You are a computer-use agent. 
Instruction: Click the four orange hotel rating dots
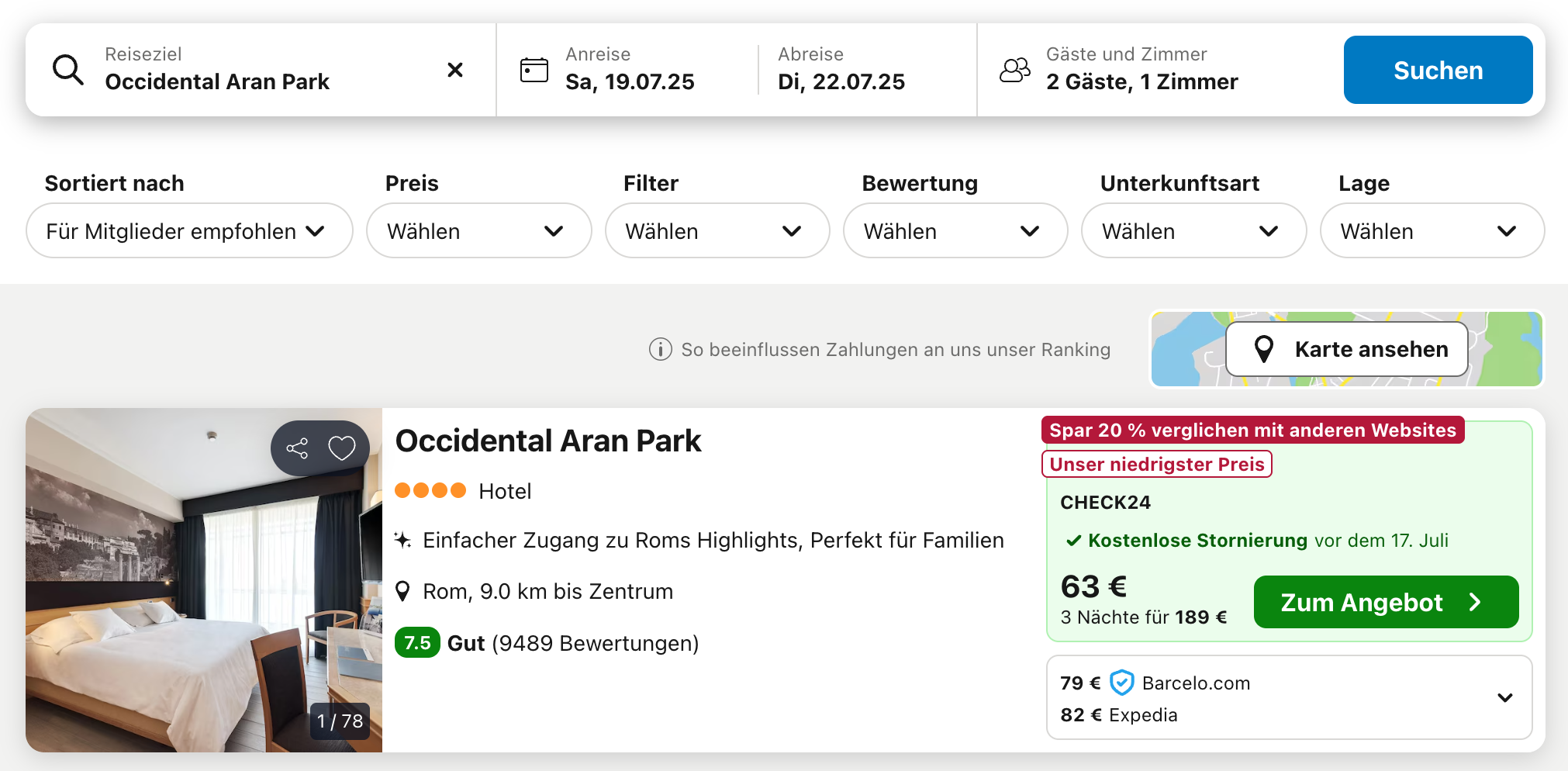click(430, 490)
